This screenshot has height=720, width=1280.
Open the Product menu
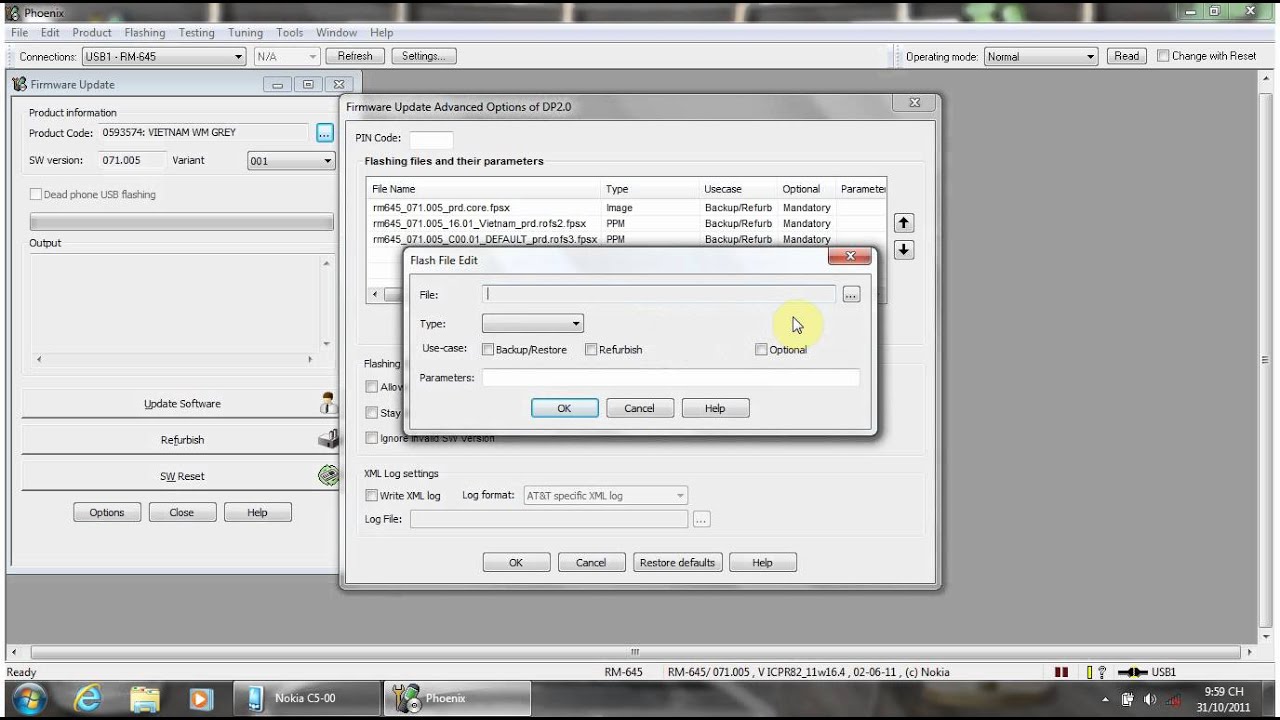click(x=92, y=33)
